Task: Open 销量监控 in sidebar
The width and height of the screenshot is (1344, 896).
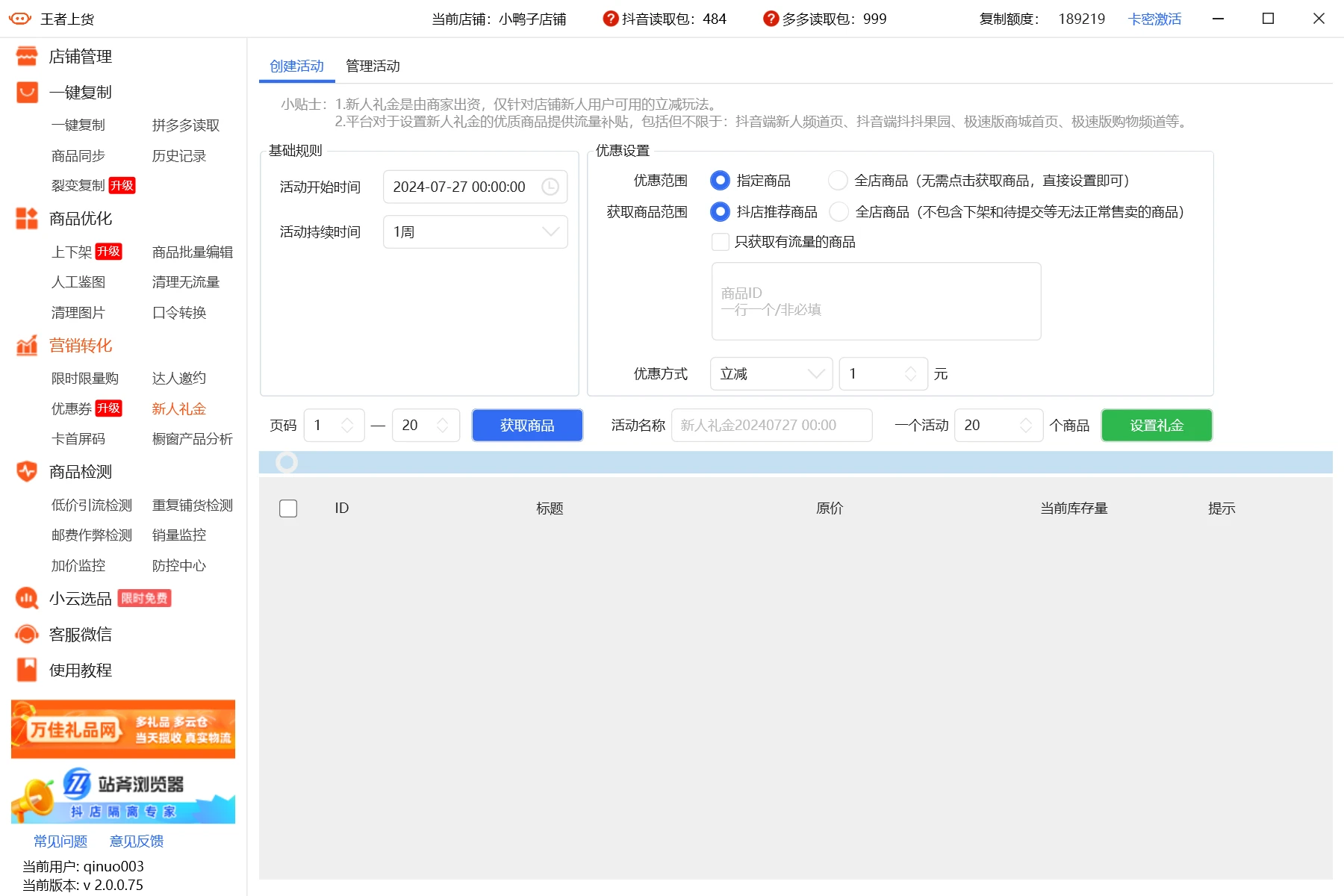Action: point(179,535)
